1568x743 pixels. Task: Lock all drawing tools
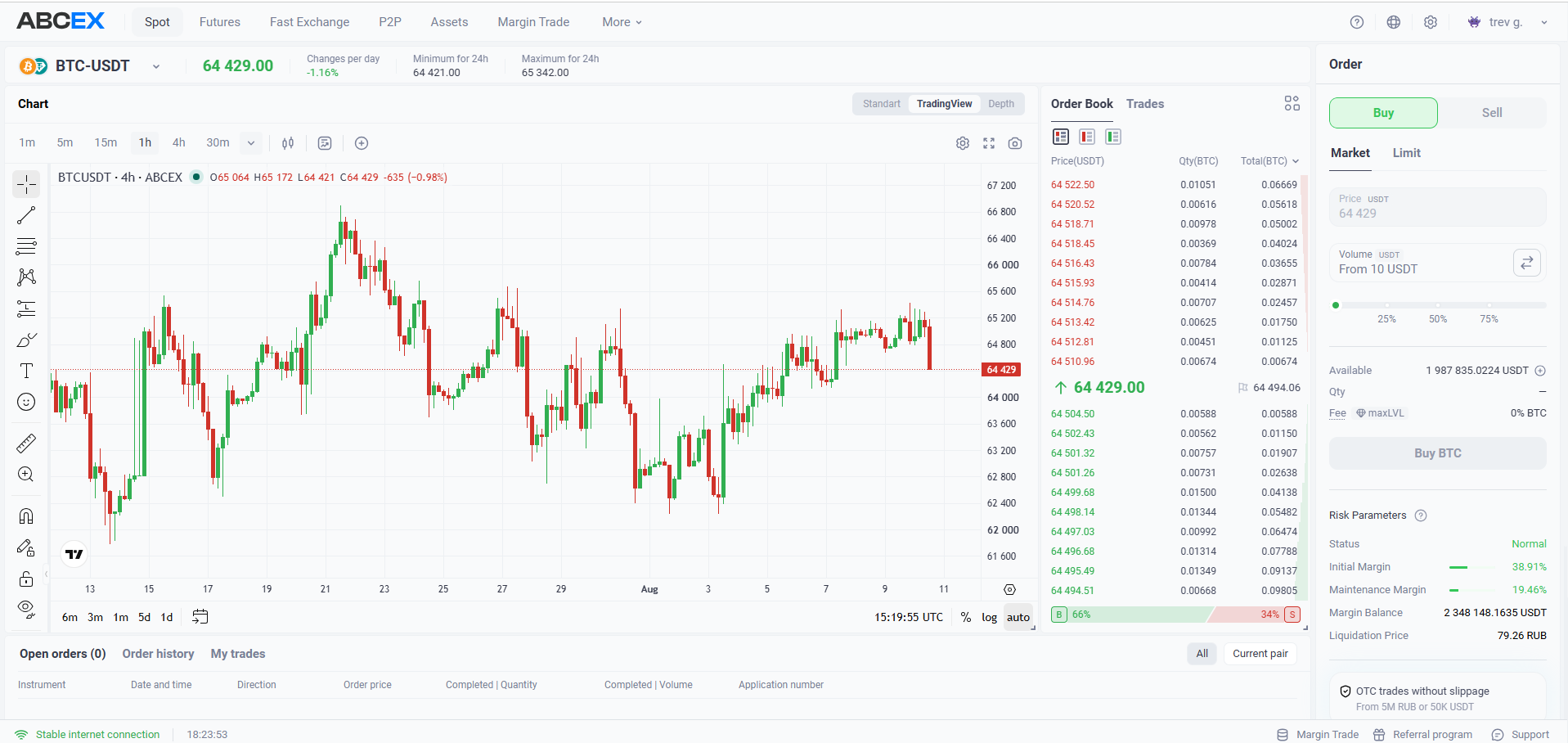[26, 579]
